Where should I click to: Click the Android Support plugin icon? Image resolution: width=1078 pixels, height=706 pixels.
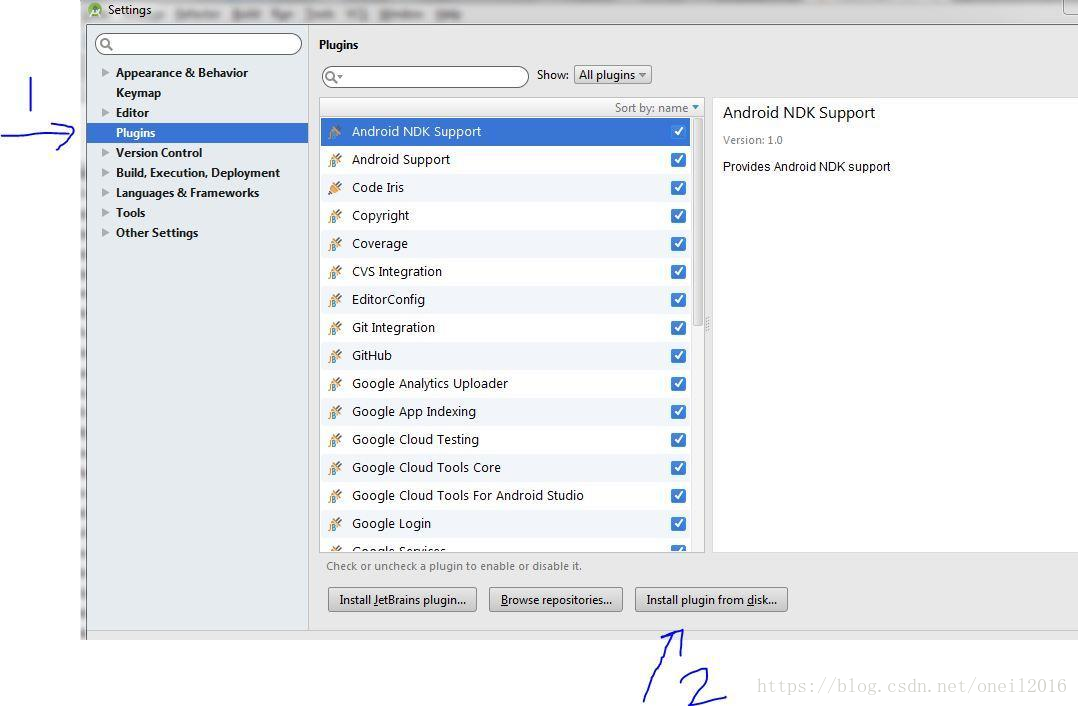(x=335, y=159)
